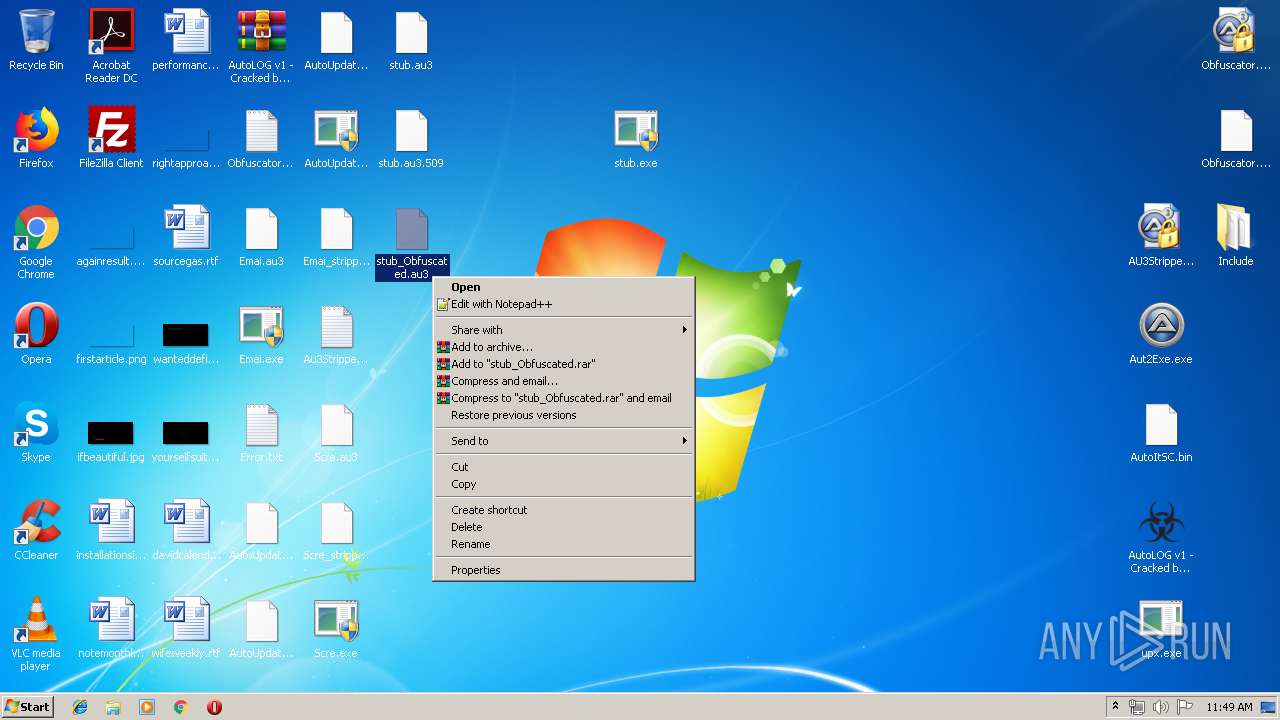Select Scre.exe icon
1280x720 pixels.
[336, 628]
